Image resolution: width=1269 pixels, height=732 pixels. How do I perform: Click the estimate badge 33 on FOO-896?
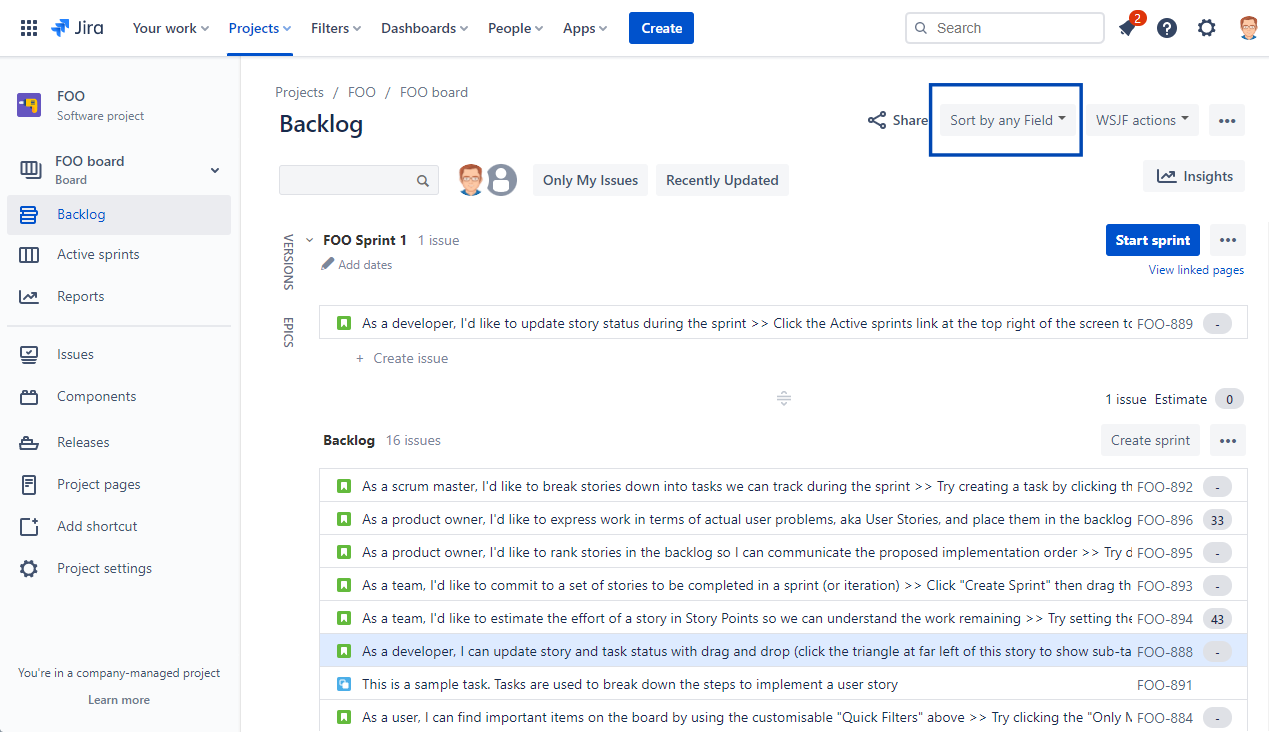tap(1217, 520)
